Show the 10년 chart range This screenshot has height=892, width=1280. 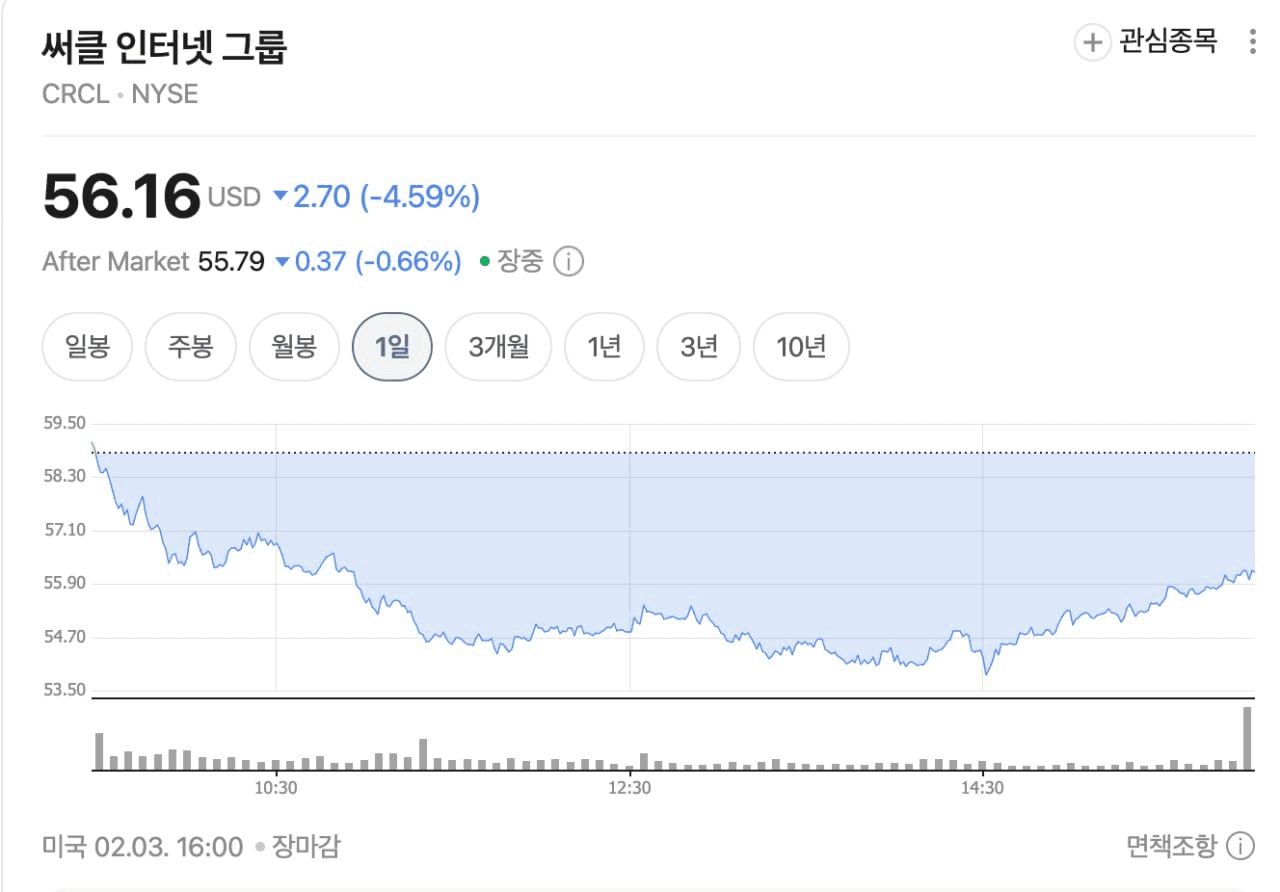click(801, 348)
